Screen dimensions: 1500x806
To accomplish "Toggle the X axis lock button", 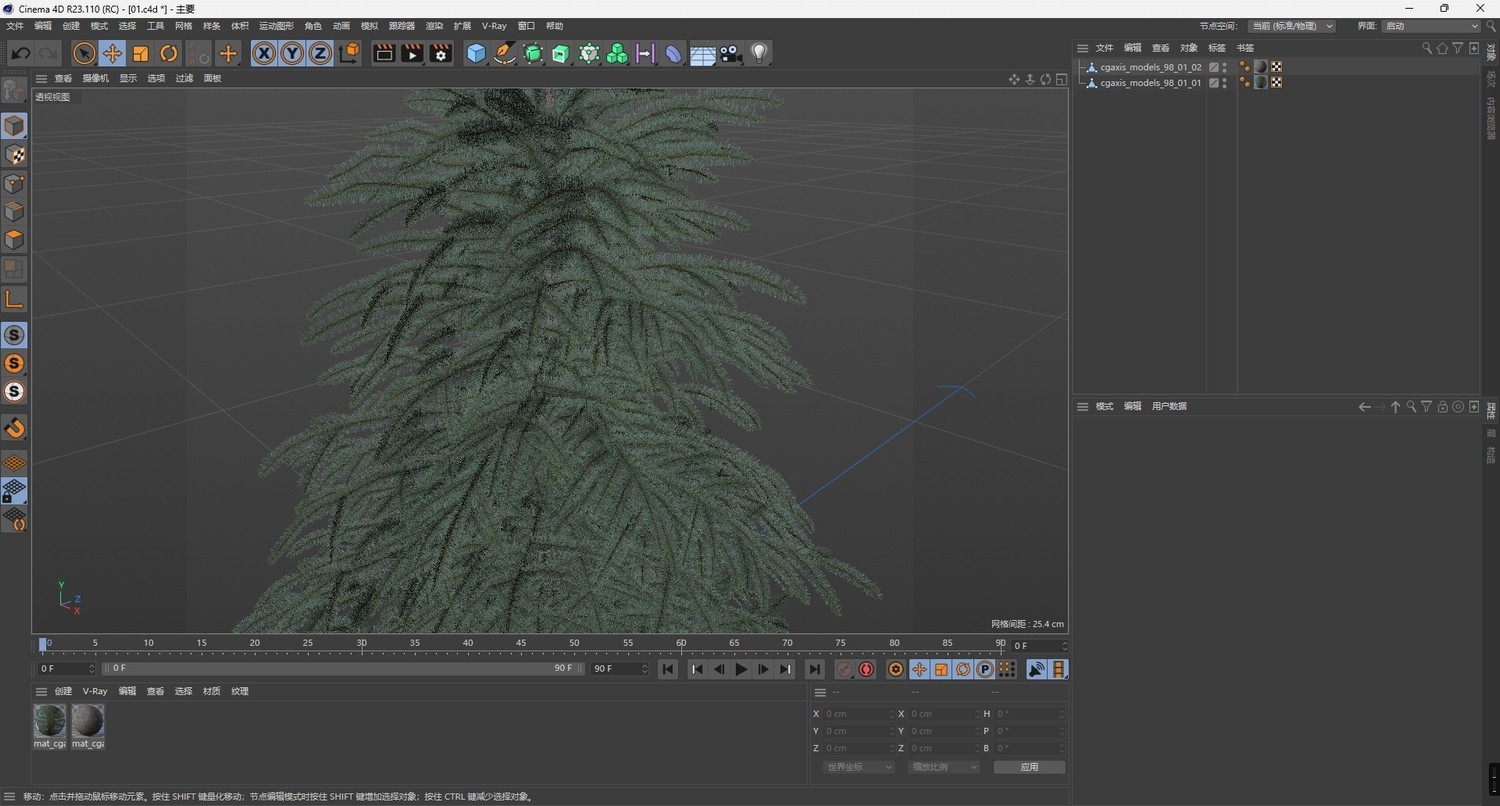I will click(x=263, y=53).
